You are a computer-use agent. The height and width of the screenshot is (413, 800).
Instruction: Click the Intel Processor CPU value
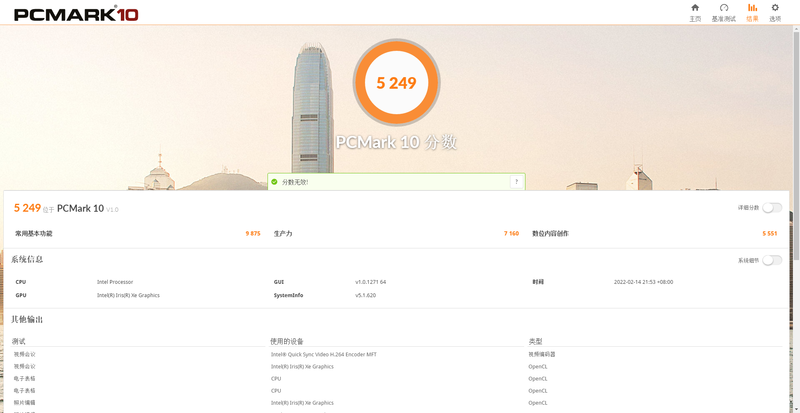[x=115, y=282]
